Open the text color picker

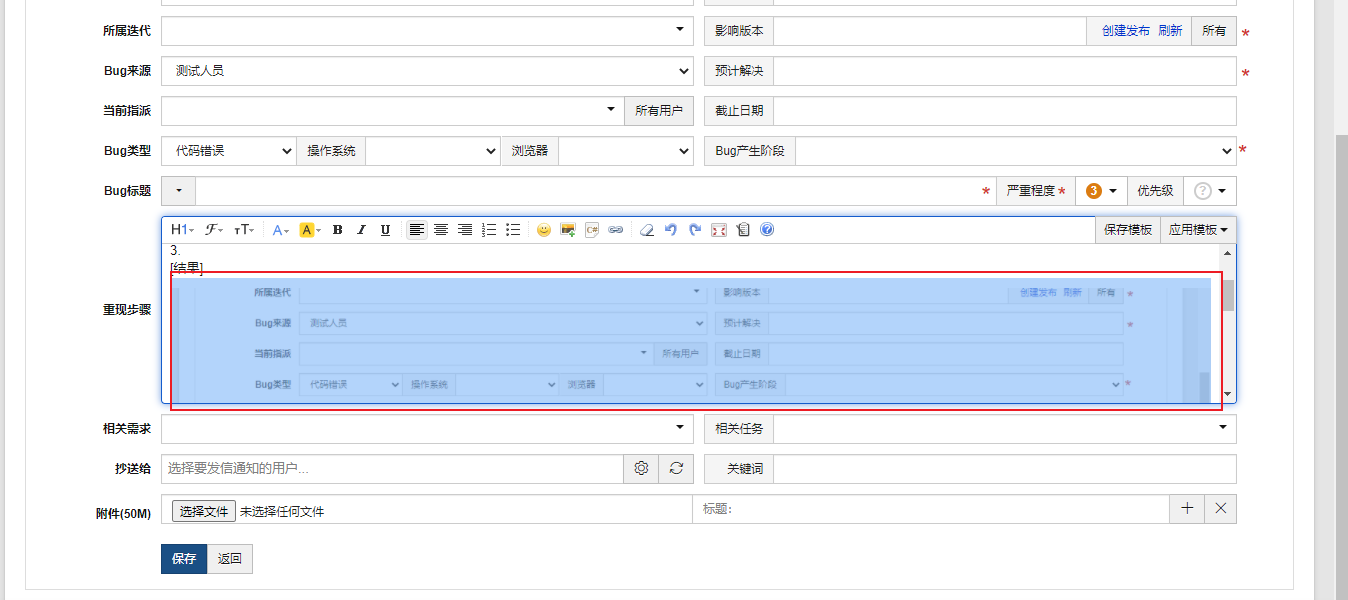281,230
